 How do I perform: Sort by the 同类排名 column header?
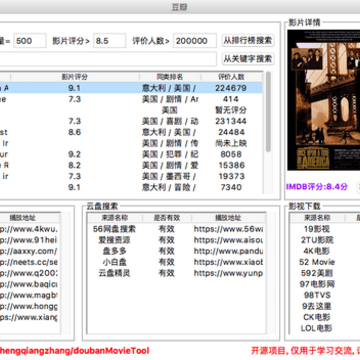pyautogui.click(x=170, y=77)
